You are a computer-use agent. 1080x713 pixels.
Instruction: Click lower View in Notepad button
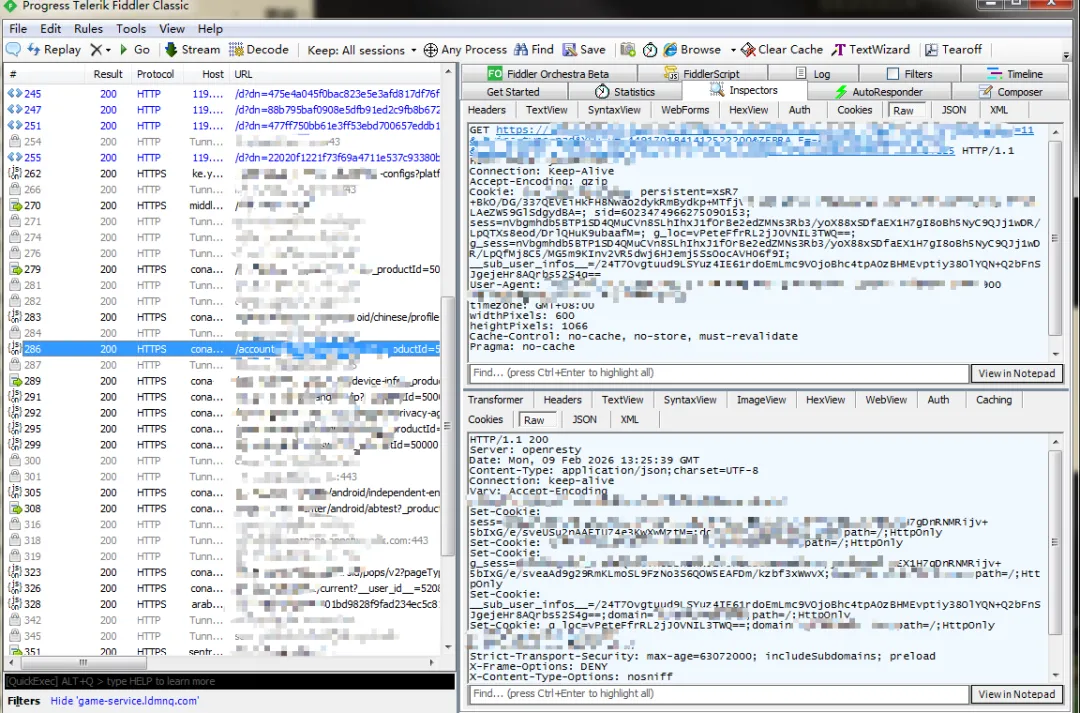[1017, 694]
